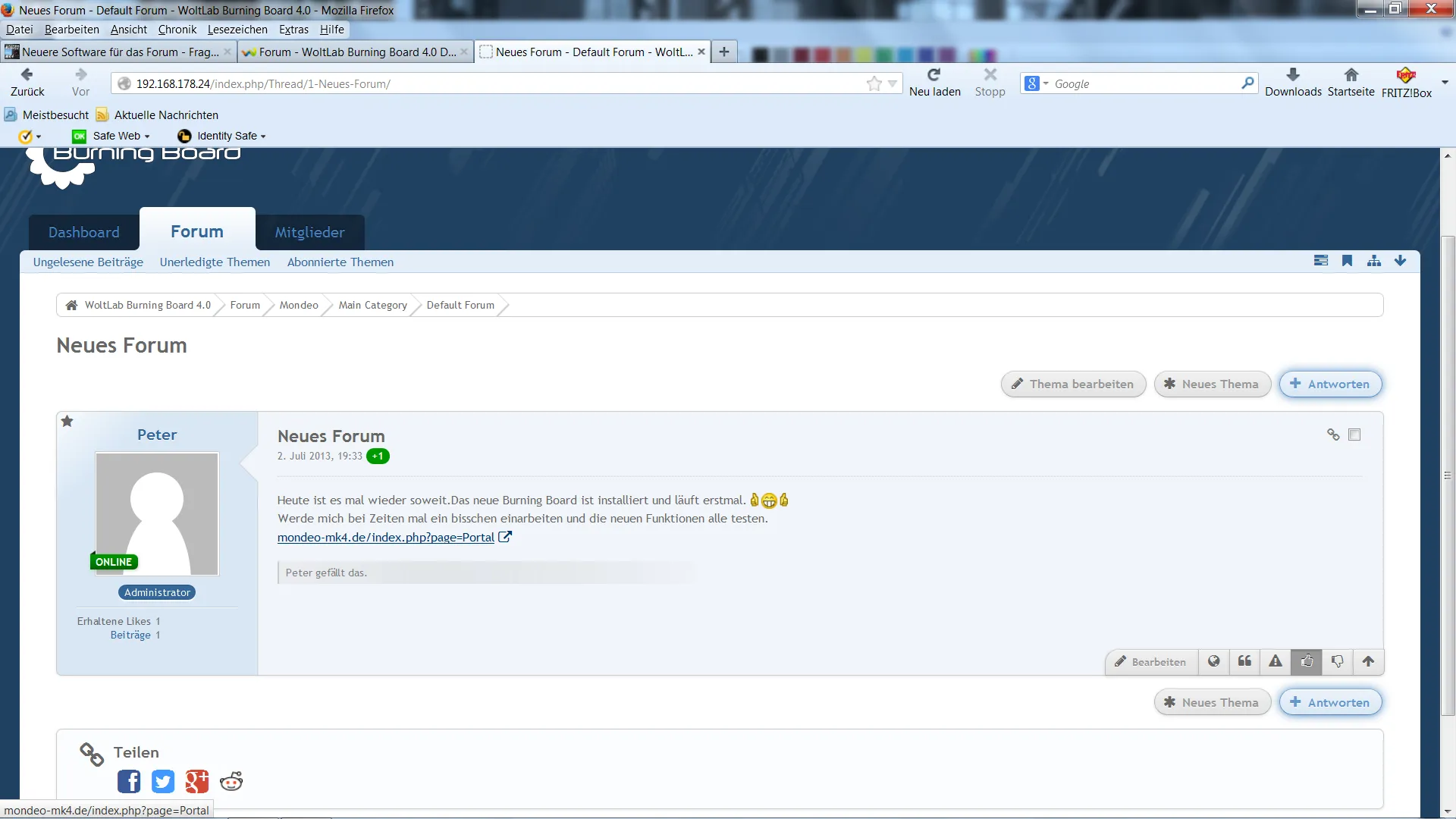
Task: Click the report post warning icon
Action: 1276,661
